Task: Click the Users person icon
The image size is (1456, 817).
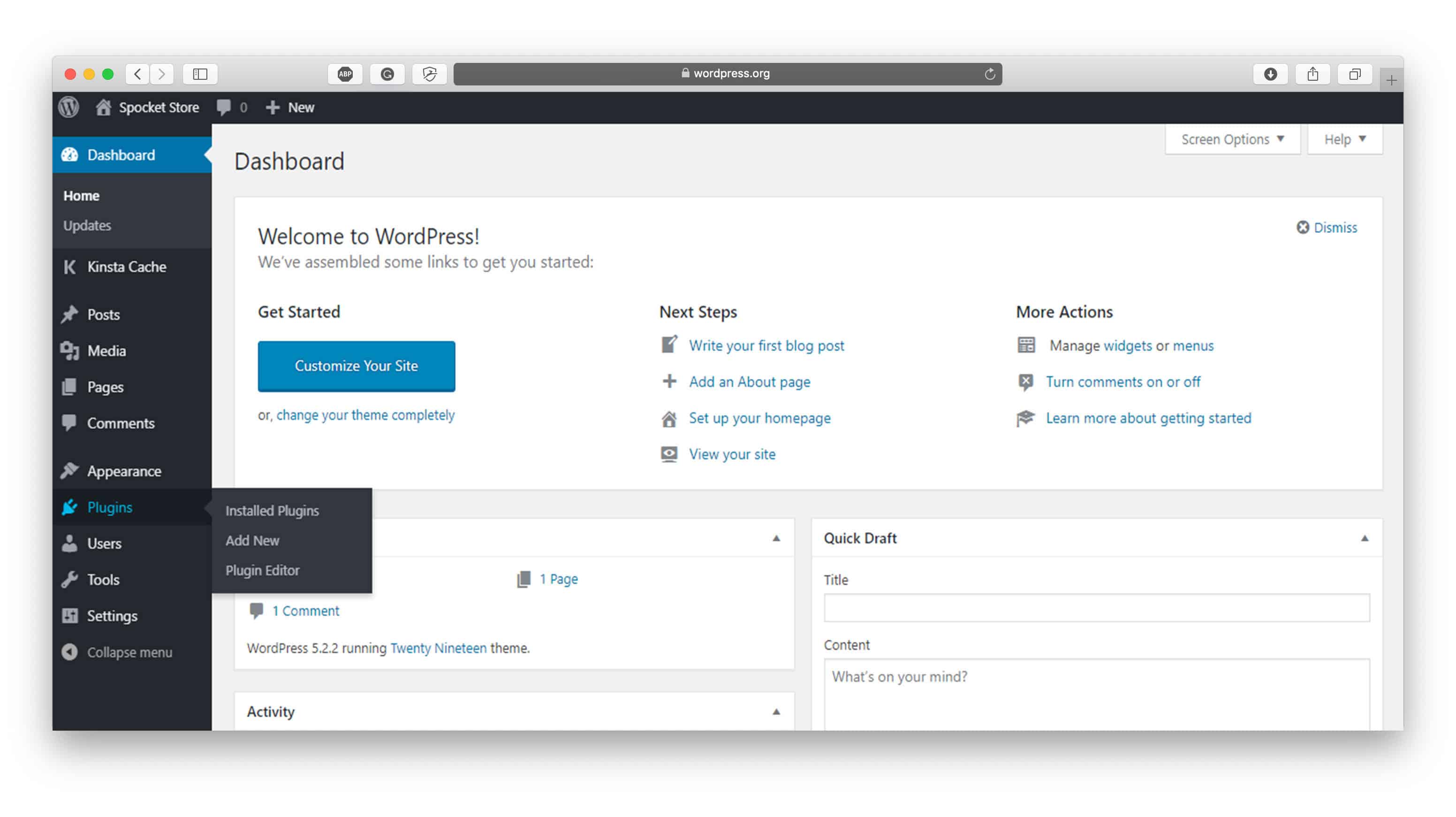Action: pyautogui.click(x=69, y=543)
